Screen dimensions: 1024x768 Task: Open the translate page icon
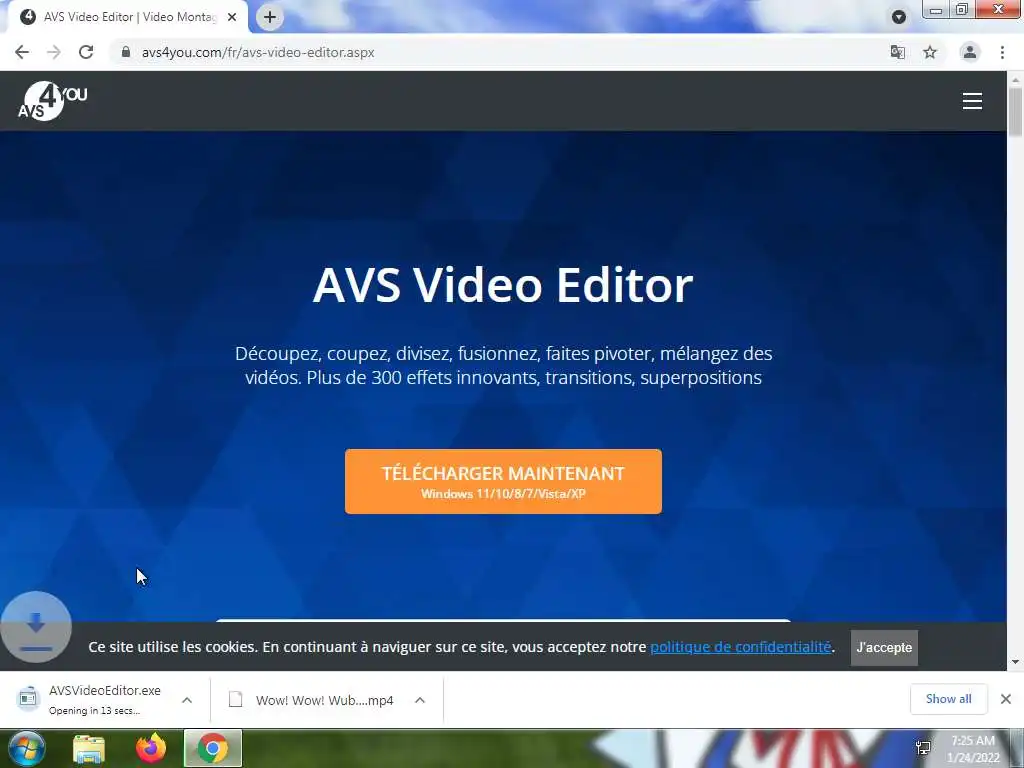(x=898, y=52)
